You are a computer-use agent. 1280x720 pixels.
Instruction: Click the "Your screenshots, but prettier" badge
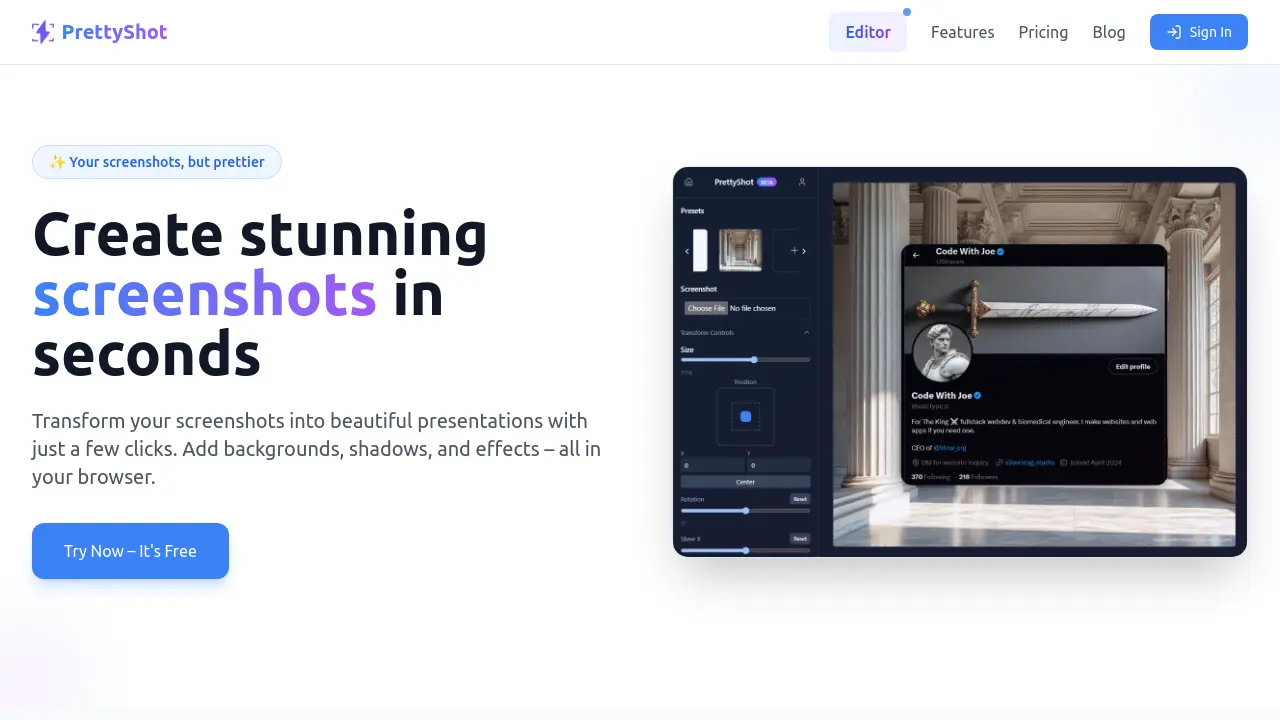pos(157,162)
